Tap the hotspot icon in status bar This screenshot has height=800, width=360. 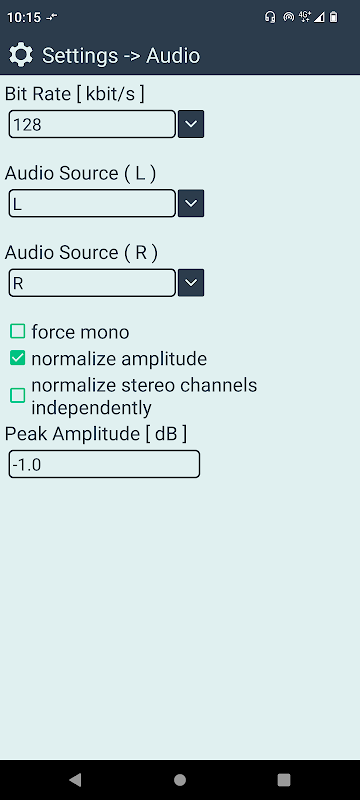pyautogui.click(x=288, y=17)
